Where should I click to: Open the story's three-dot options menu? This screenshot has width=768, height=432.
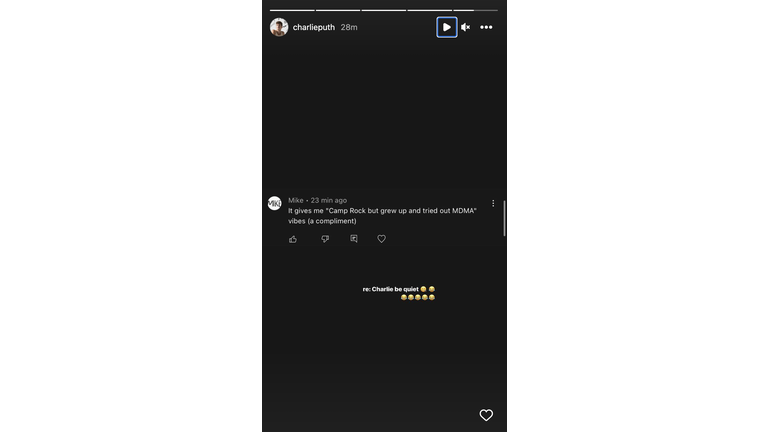pos(486,27)
